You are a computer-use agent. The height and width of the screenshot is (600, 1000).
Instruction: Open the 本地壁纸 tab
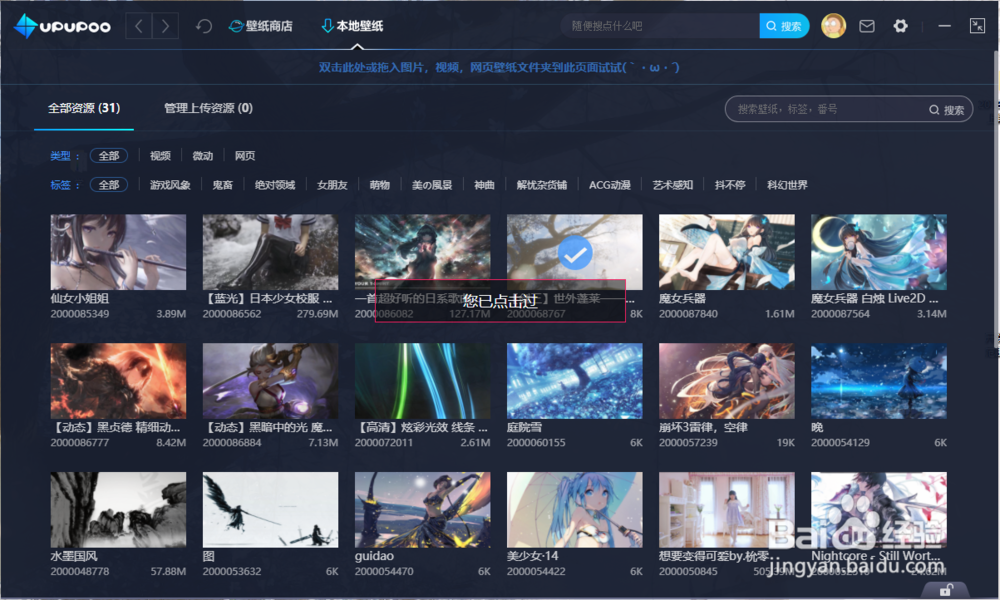tap(352, 26)
